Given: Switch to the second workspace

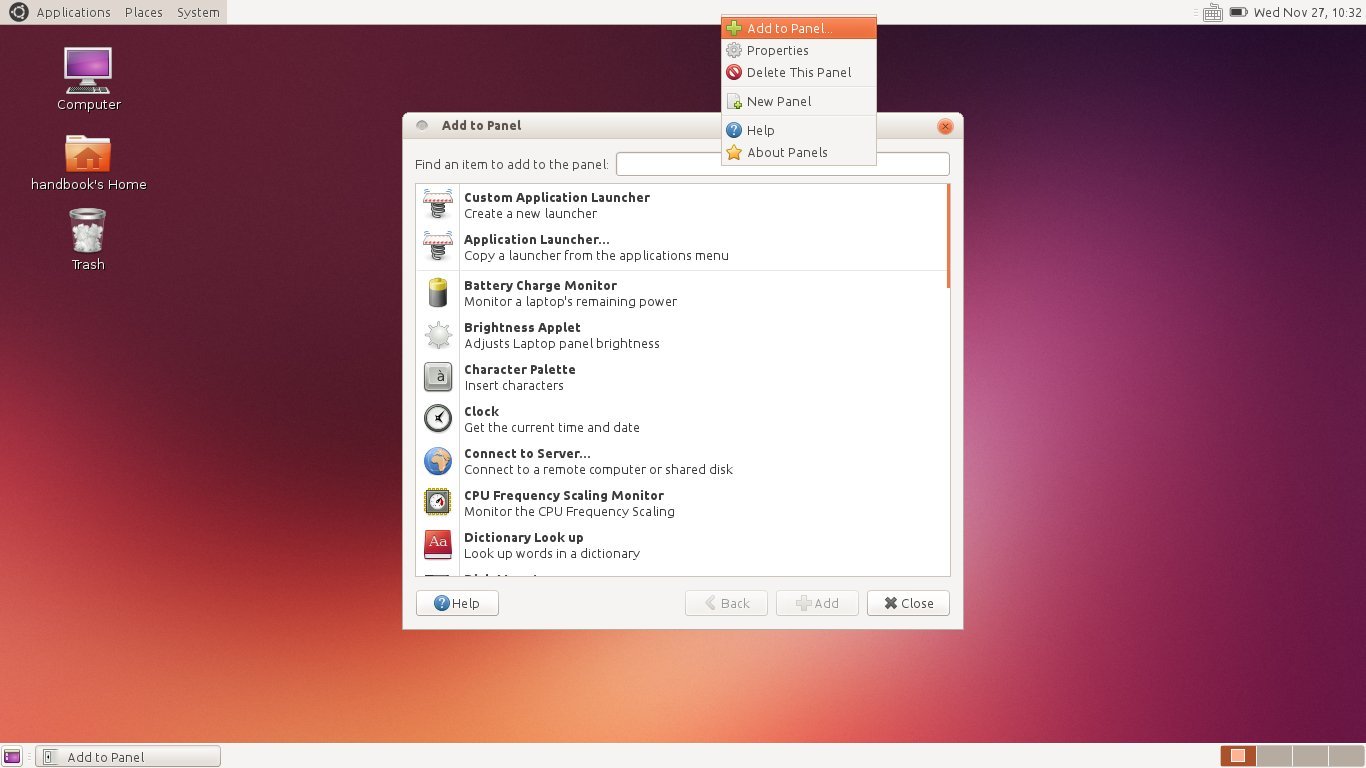Looking at the screenshot, I should point(1273,756).
